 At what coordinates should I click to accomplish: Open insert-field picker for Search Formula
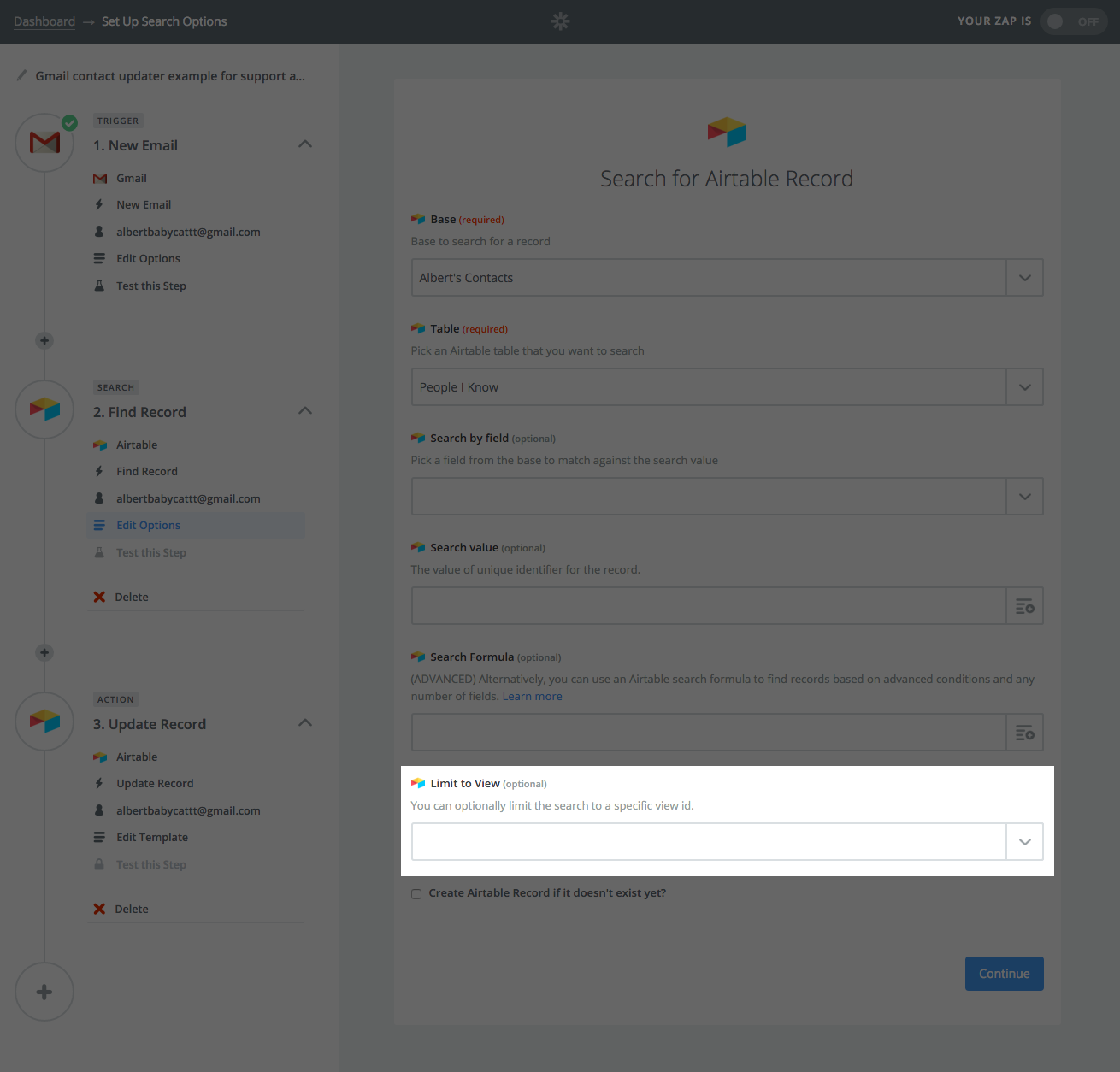1024,733
